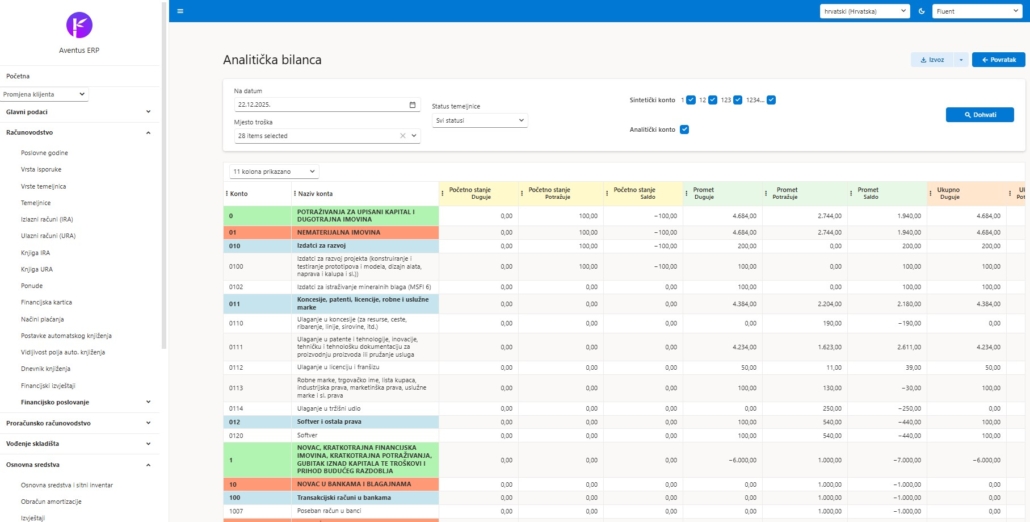Click the Aventus ERP logo
Screen dimensions: 1030x522
point(78,25)
